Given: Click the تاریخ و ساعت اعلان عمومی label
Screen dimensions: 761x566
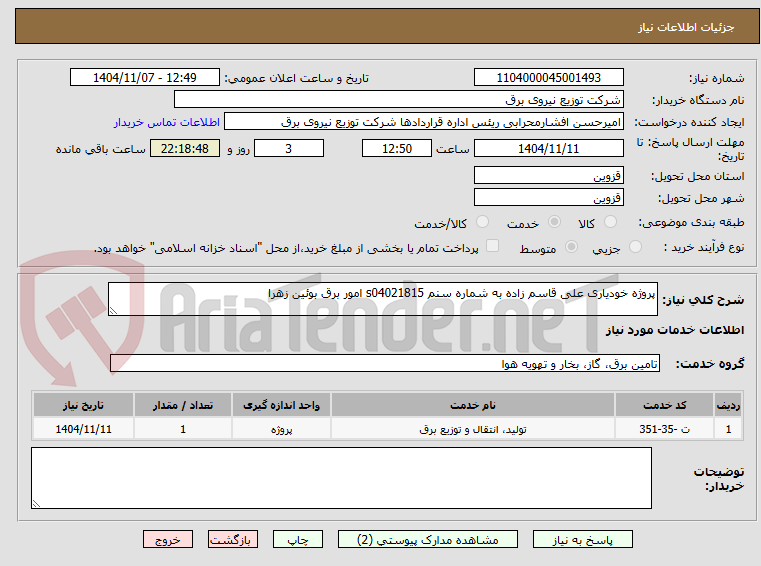Looking at the screenshot, I should 297,78.
